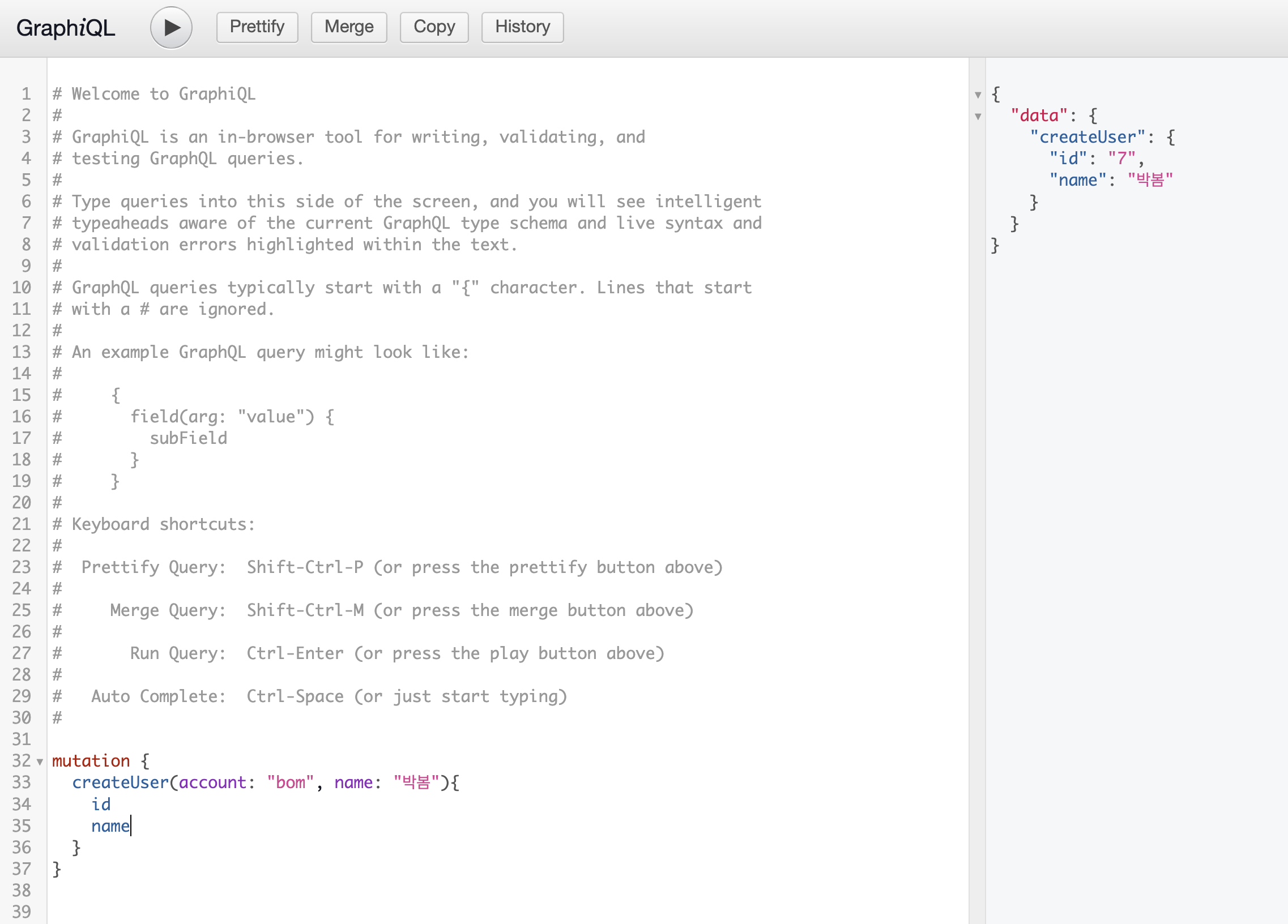
Task: Click the "Prettify Query" shortcut comment
Action: pos(387,567)
